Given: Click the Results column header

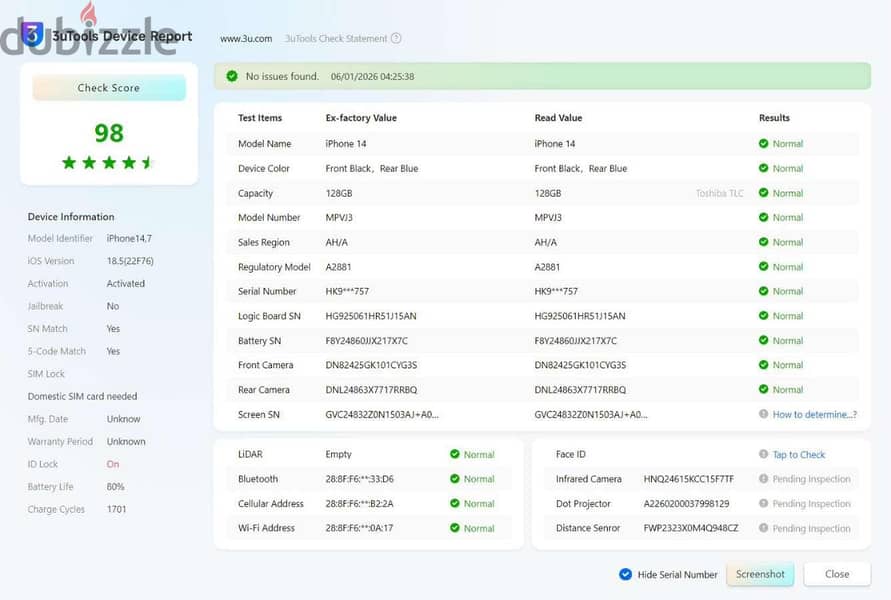Looking at the screenshot, I should tap(774, 118).
